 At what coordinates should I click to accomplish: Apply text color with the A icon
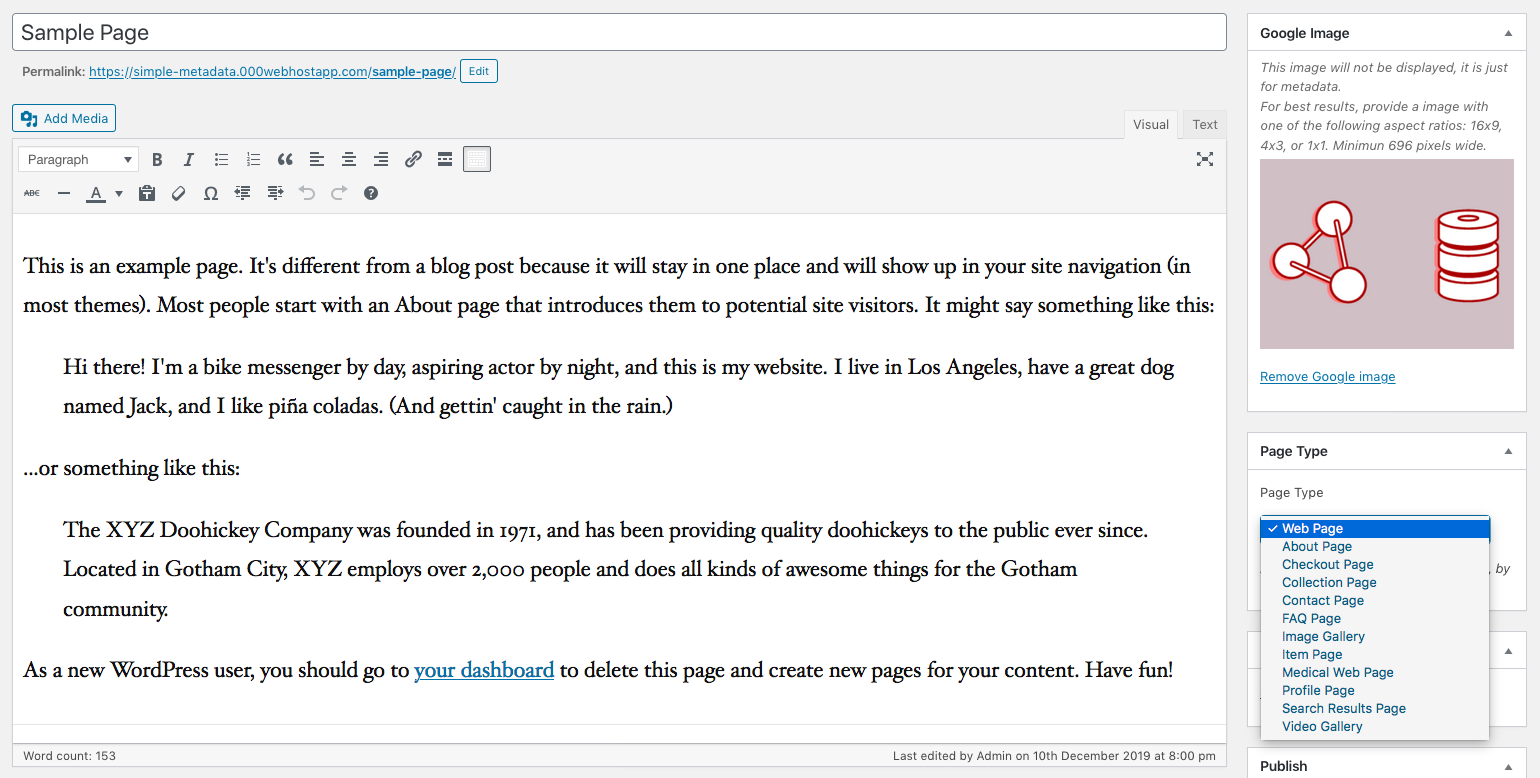click(x=96, y=193)
